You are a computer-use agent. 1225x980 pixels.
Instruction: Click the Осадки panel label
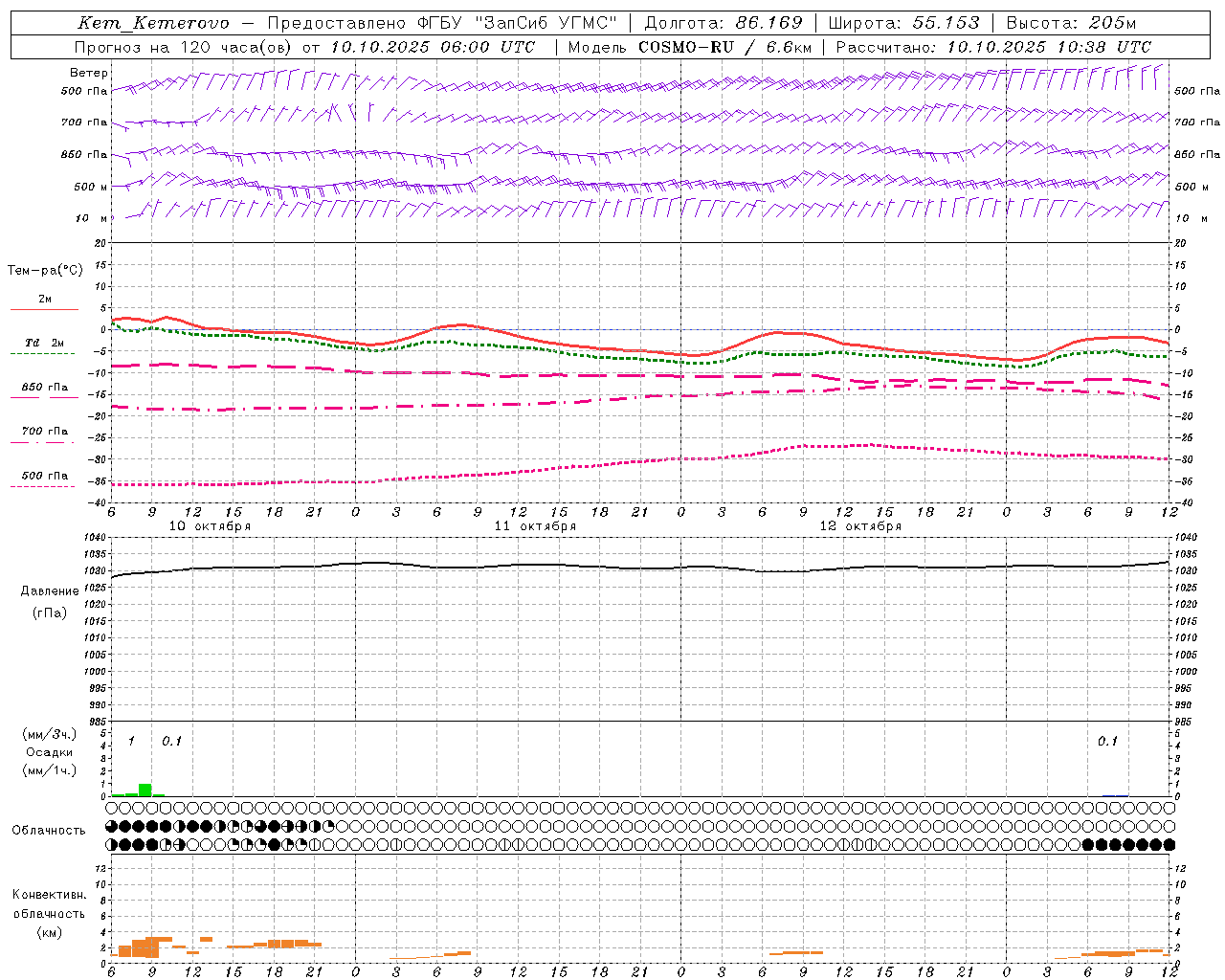point(50,752)
